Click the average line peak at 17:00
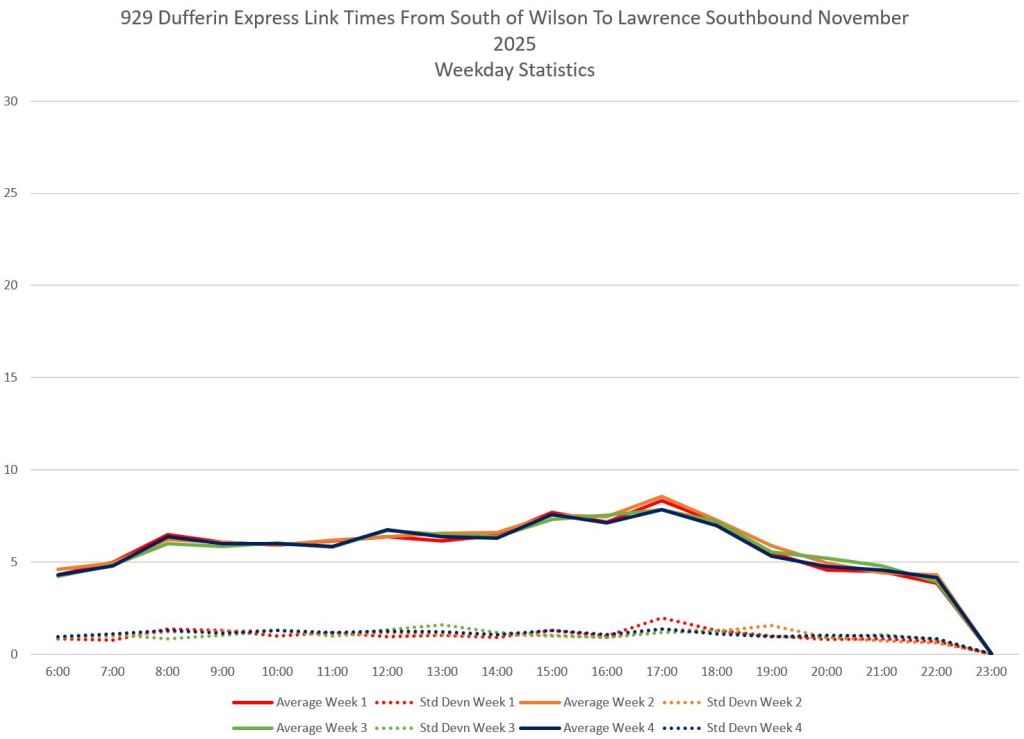1024x739 pixels. point(662,497)
